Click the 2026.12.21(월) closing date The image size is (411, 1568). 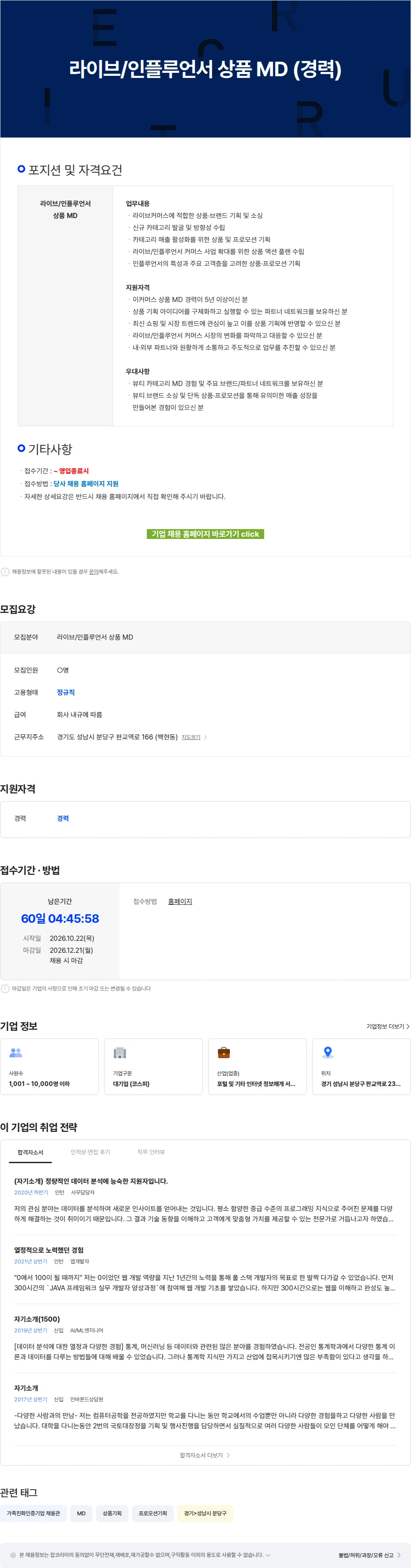tap(71, 950)
